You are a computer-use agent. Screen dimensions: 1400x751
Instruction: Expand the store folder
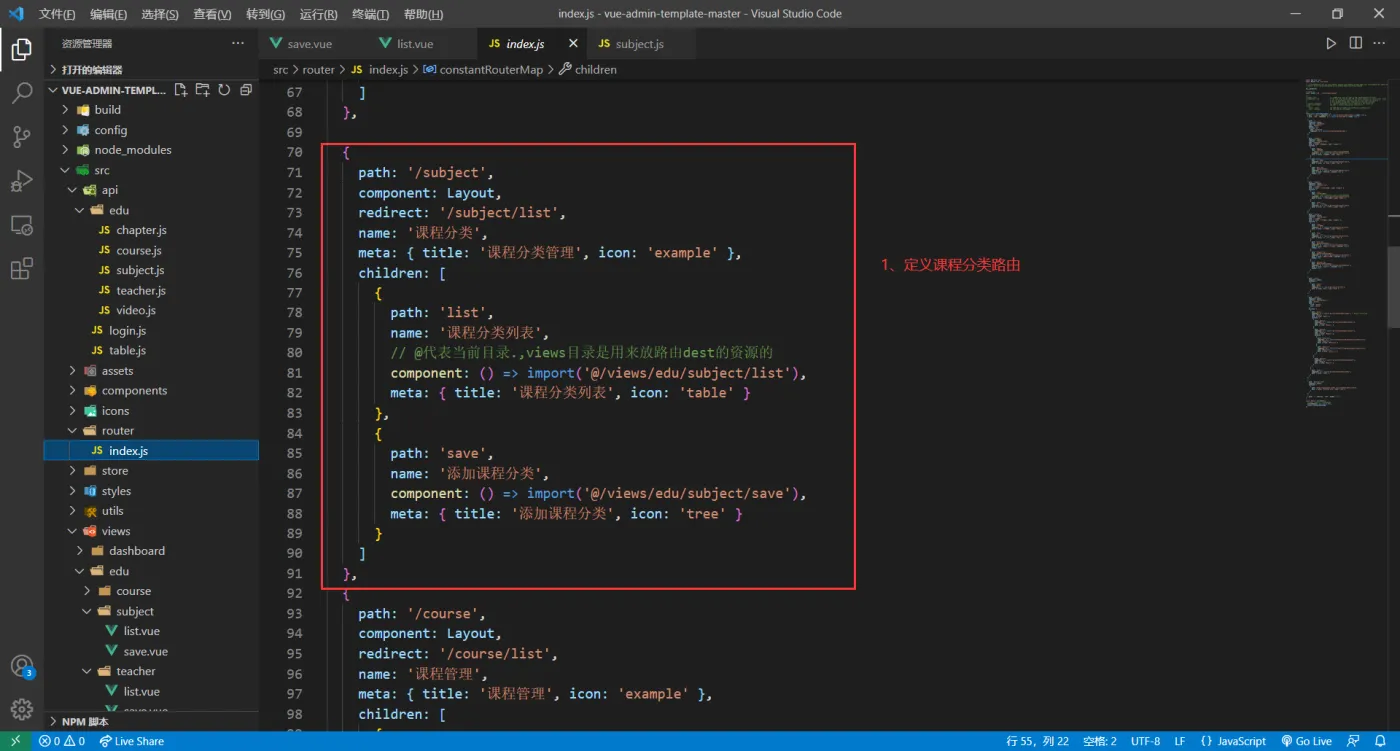[151, 471]
